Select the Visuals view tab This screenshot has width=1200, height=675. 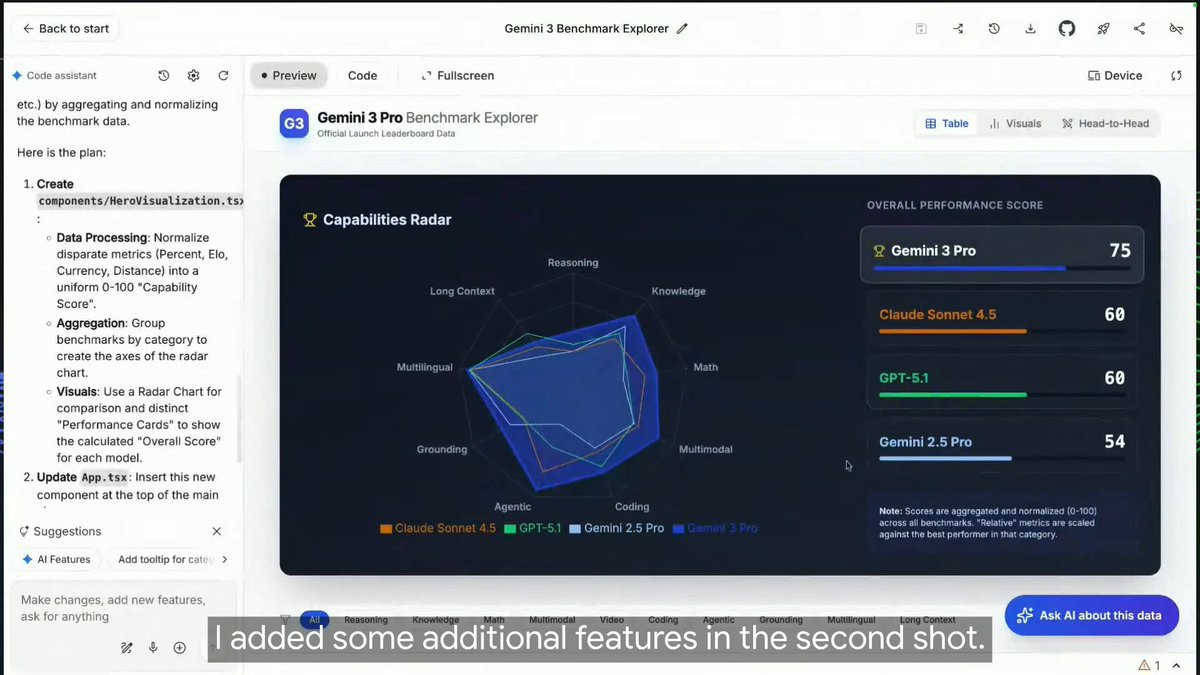1015,123
